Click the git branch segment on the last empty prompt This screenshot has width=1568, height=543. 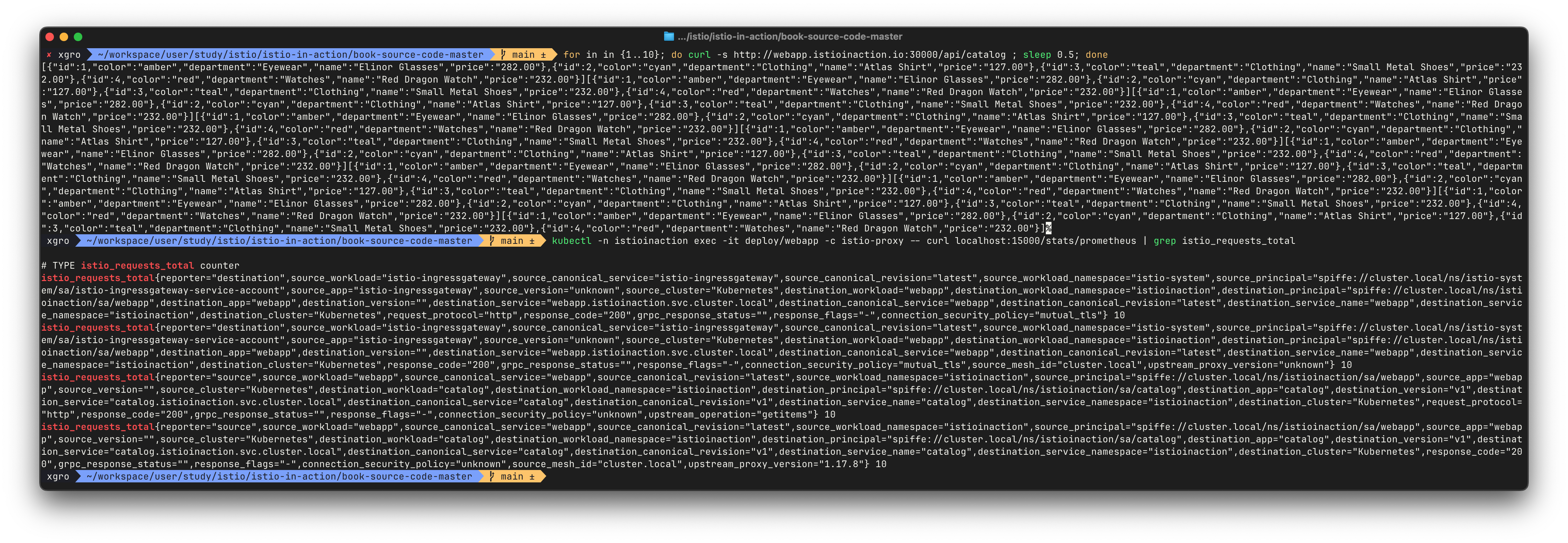[513, 477]
